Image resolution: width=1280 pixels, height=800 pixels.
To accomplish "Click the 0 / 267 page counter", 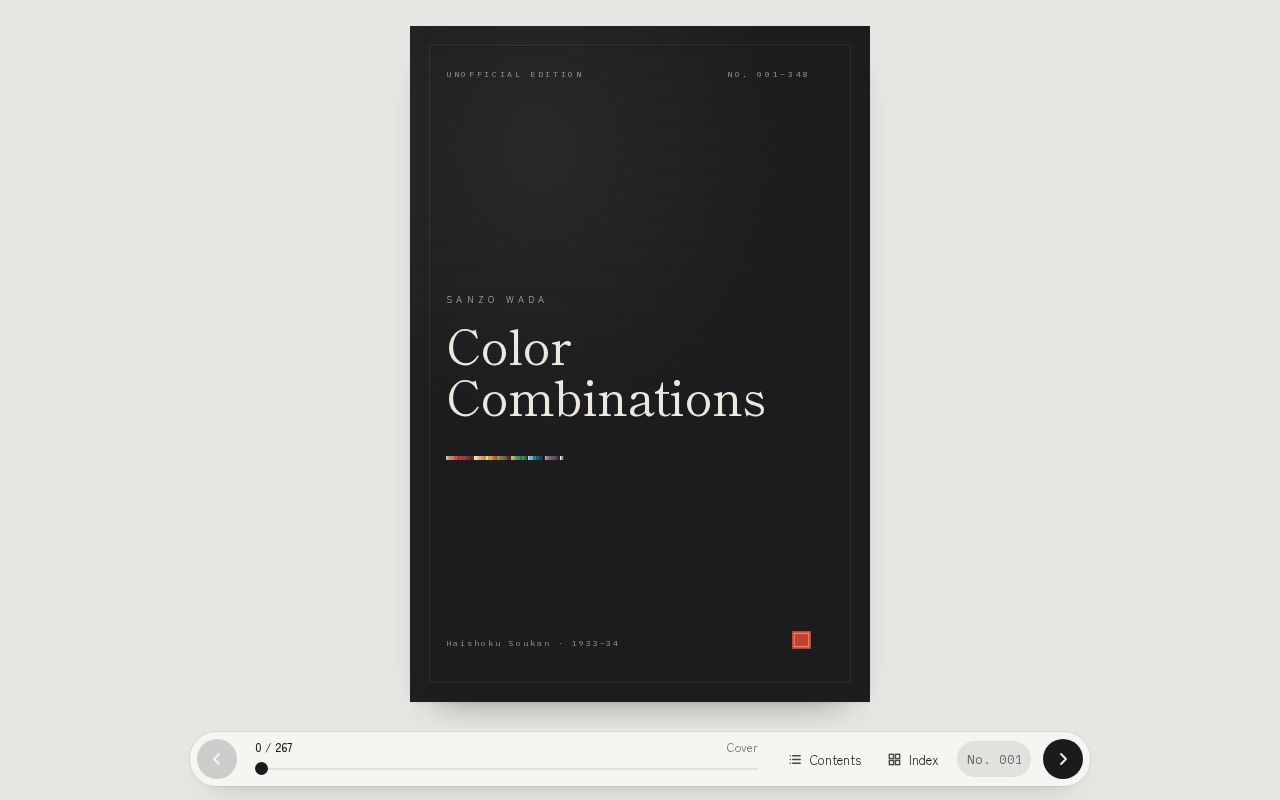I will tap(274, 748).
